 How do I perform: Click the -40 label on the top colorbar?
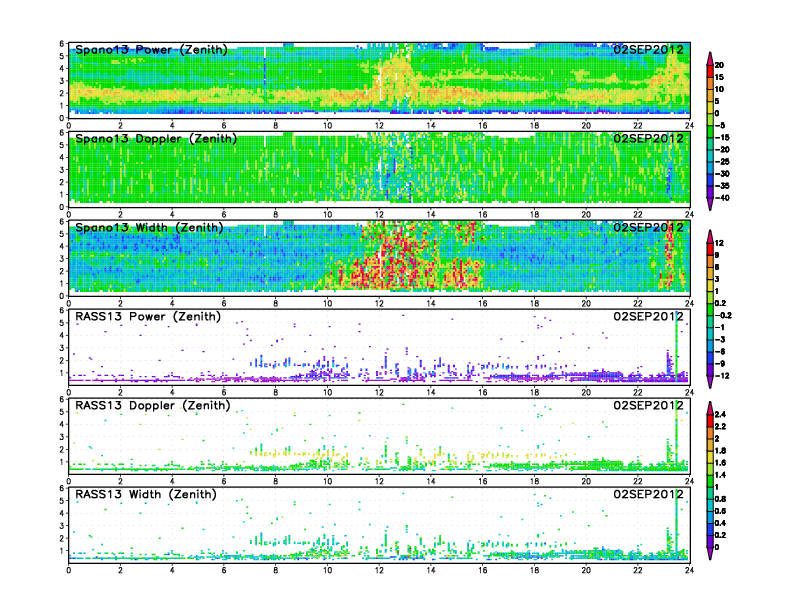(x=722, y=198)
